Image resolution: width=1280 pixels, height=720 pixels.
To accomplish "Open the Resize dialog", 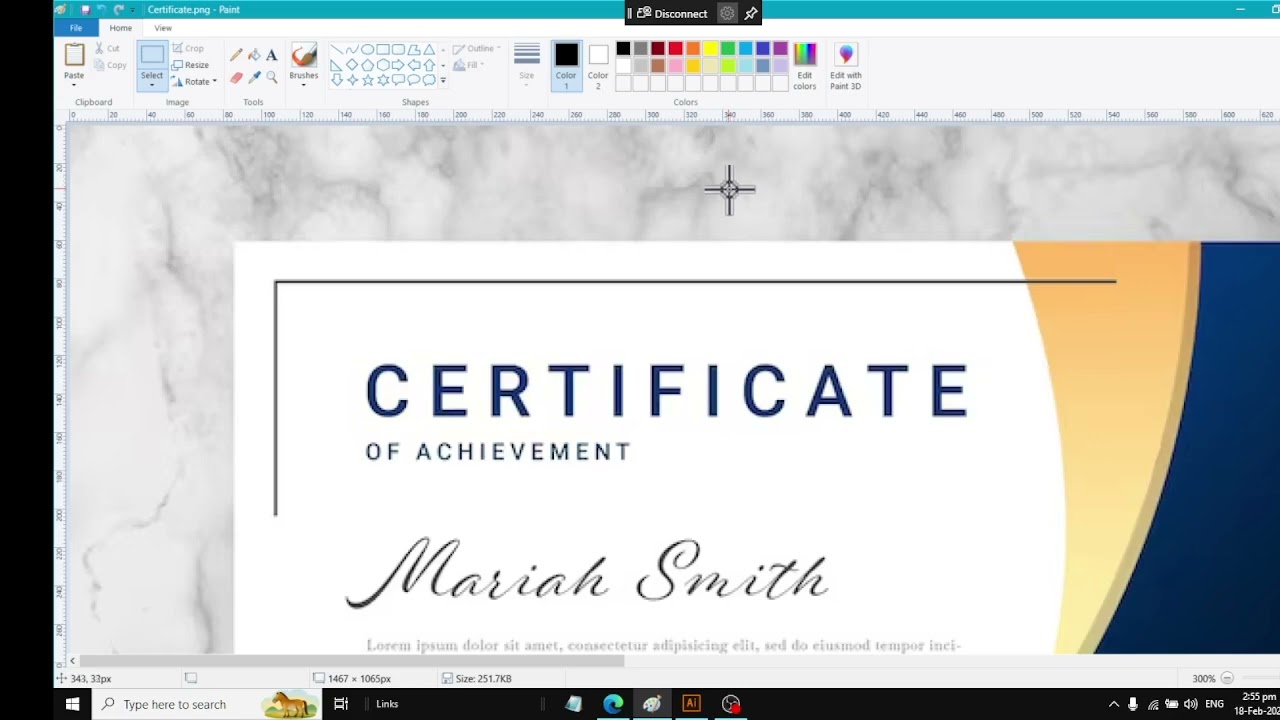I will coord(190,65).
